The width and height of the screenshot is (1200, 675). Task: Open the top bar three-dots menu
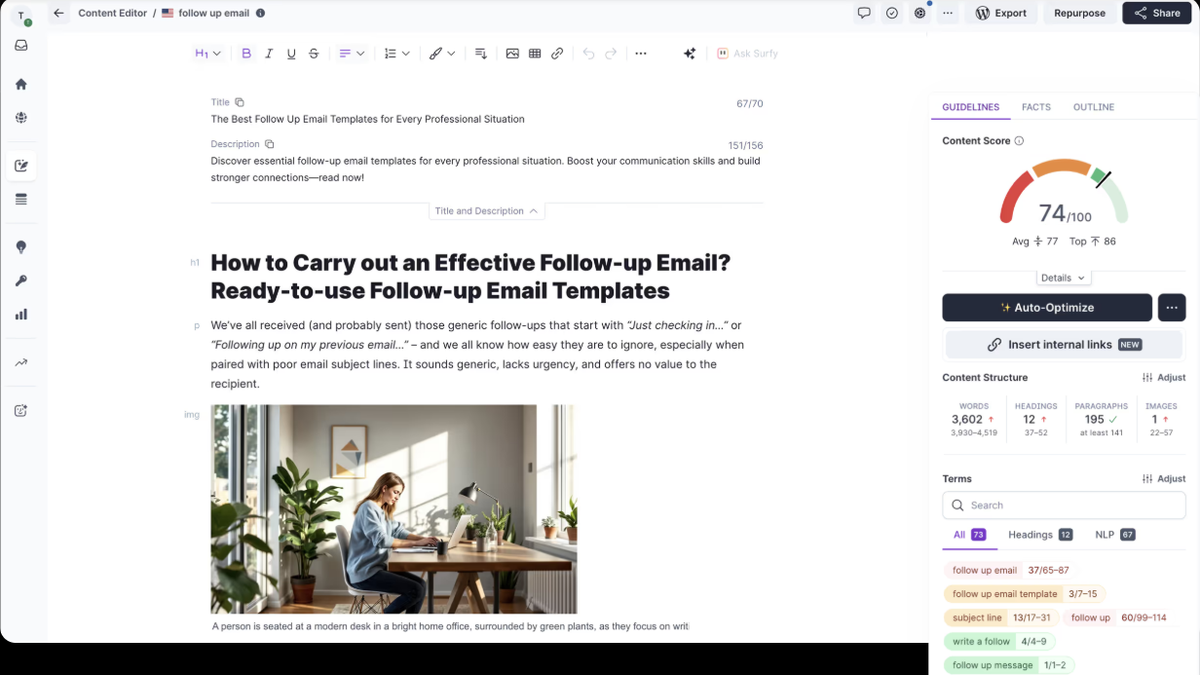point(948,13)
